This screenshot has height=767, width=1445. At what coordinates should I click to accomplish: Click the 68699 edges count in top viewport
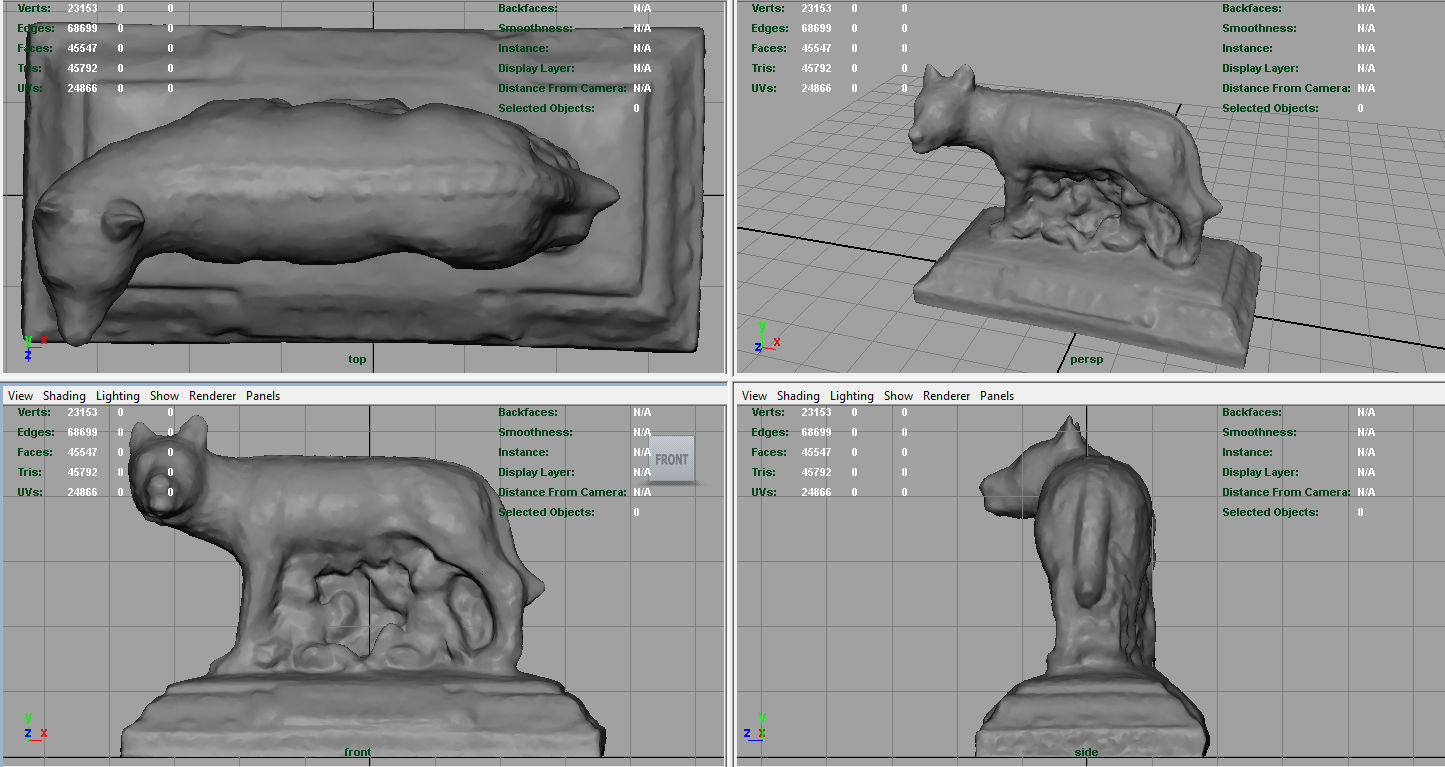[82, 28]
